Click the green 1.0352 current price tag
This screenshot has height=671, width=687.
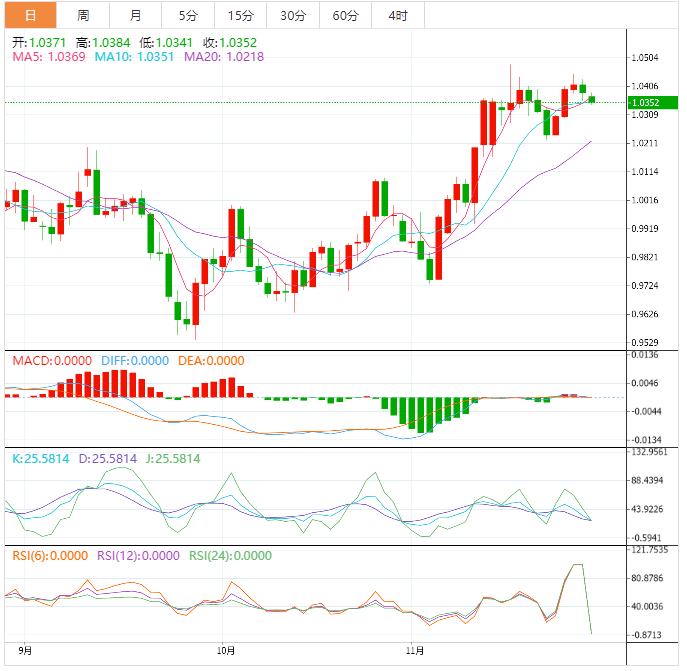click(643, 102)
